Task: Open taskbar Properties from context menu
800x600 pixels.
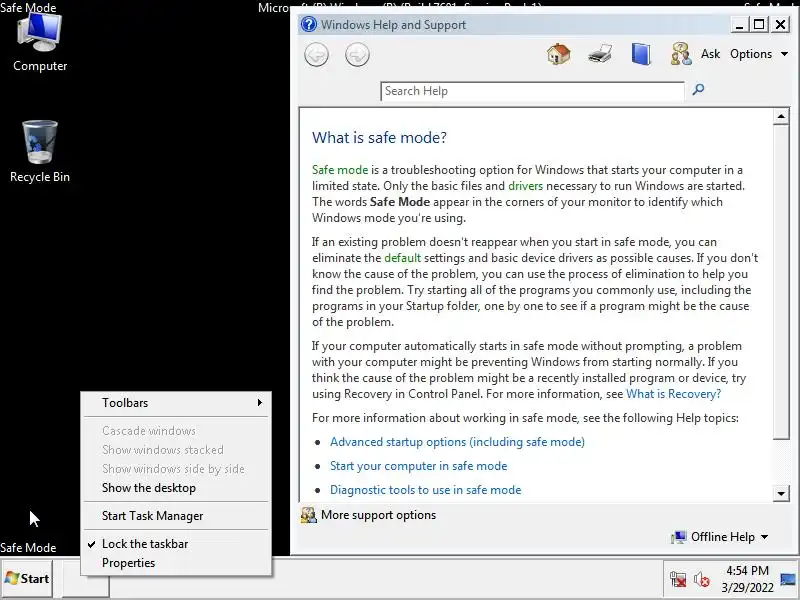Action: point(176,563)
